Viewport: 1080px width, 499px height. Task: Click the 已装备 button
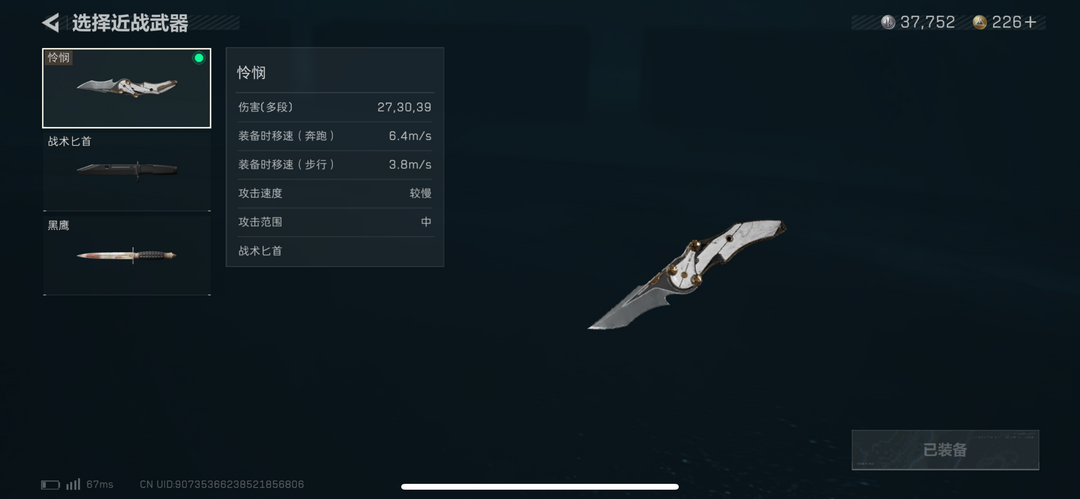(945, 450)
